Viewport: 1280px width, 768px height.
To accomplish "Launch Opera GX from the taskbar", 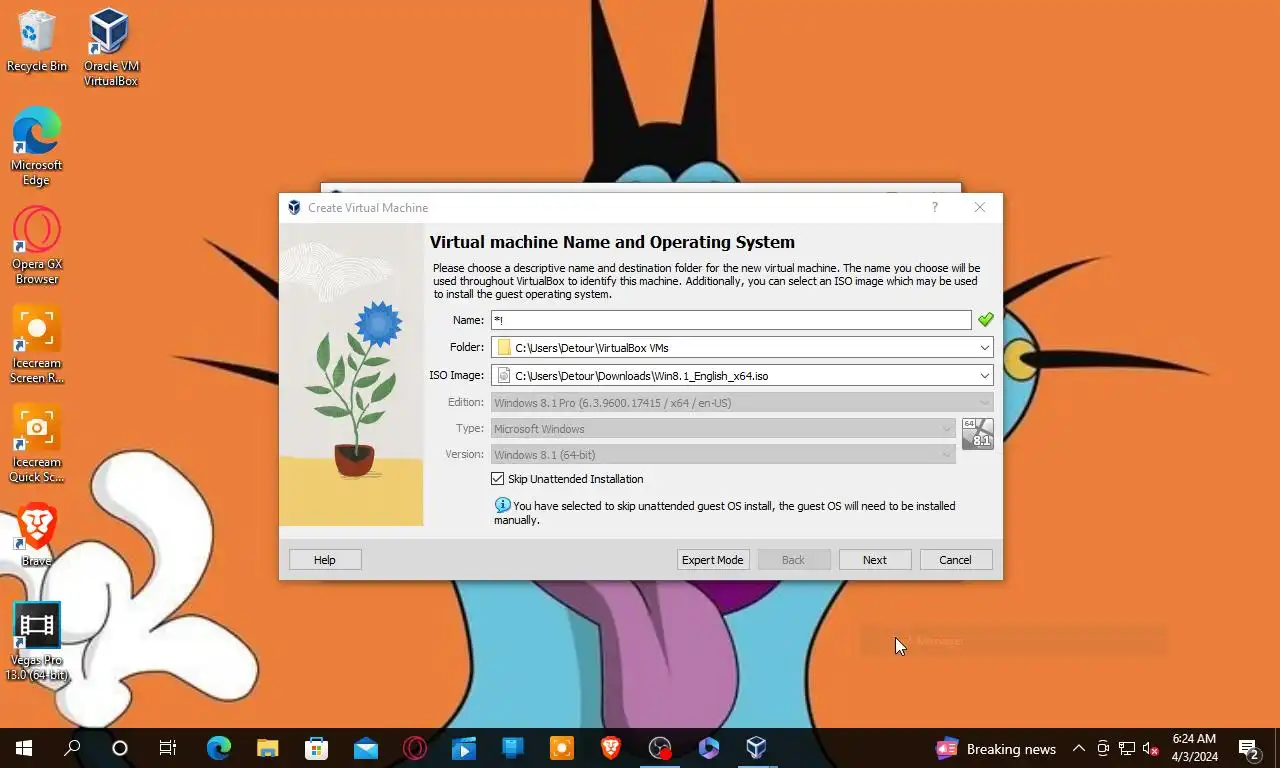I will pos(414,748).
